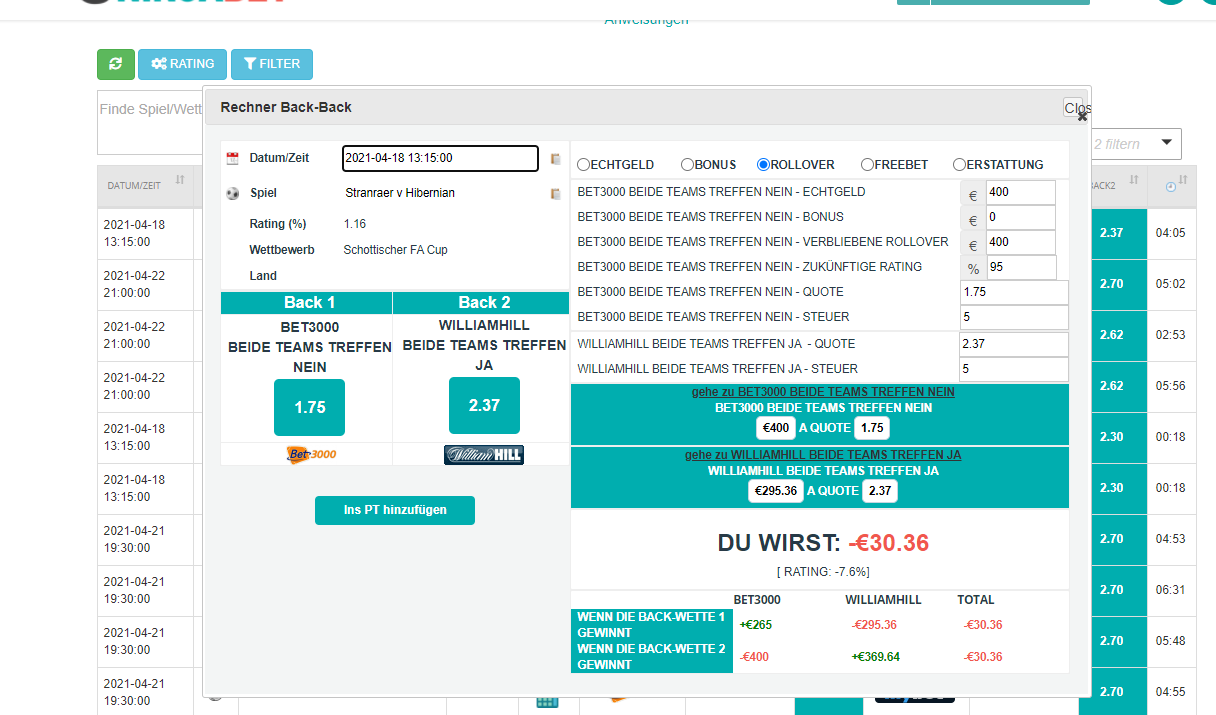Edit WILLIAMHILL STEUER field
The width and height of the screenshot is (1216, 715).
click(1014, 370)
